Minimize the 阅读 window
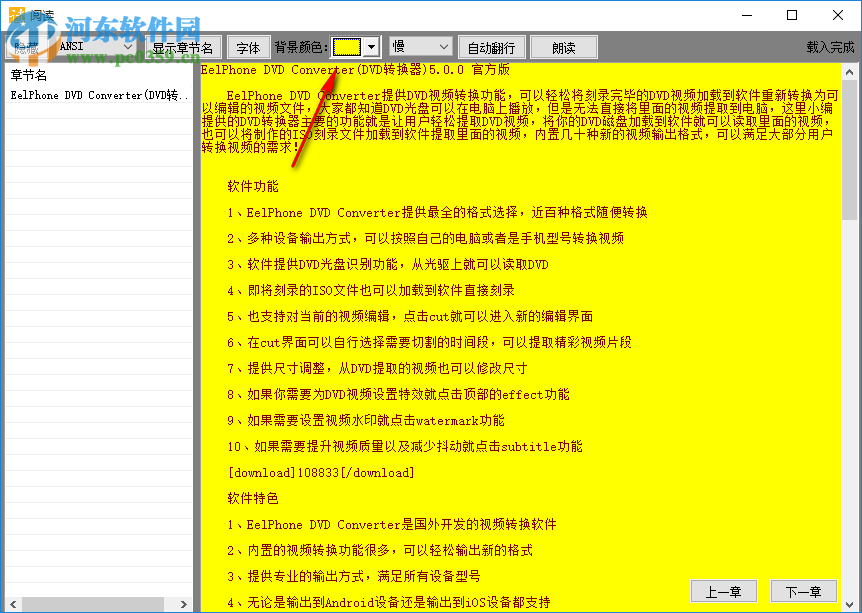 click(747, 15)
